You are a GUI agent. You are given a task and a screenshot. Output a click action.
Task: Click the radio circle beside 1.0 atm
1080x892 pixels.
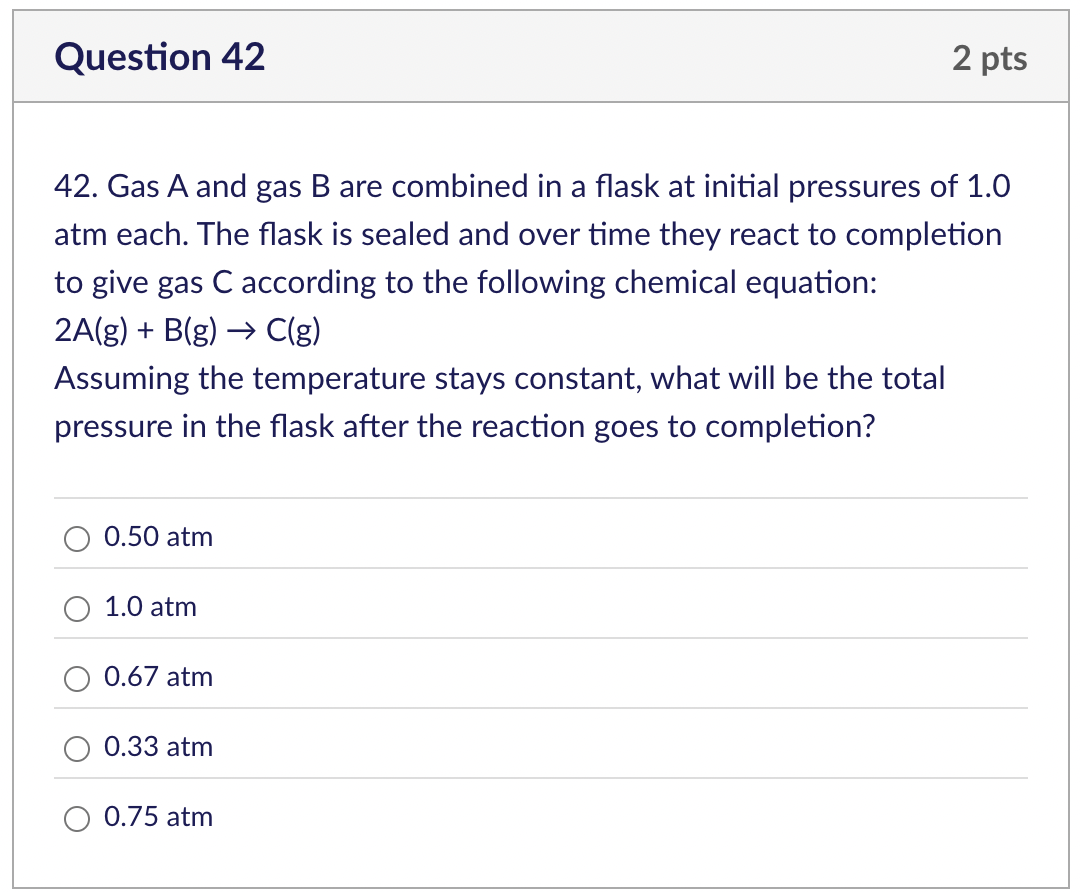click(x=76, y=608)
